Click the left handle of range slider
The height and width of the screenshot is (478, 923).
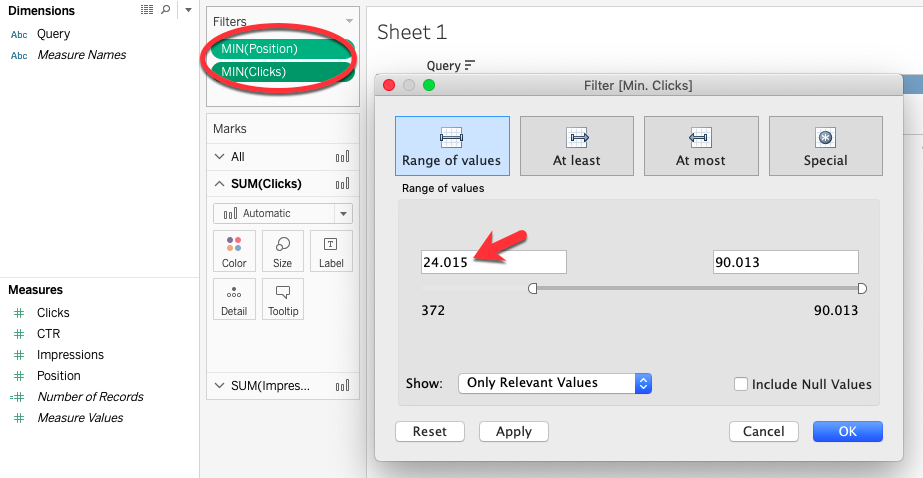pyautogui.click(x=533, y=288)
